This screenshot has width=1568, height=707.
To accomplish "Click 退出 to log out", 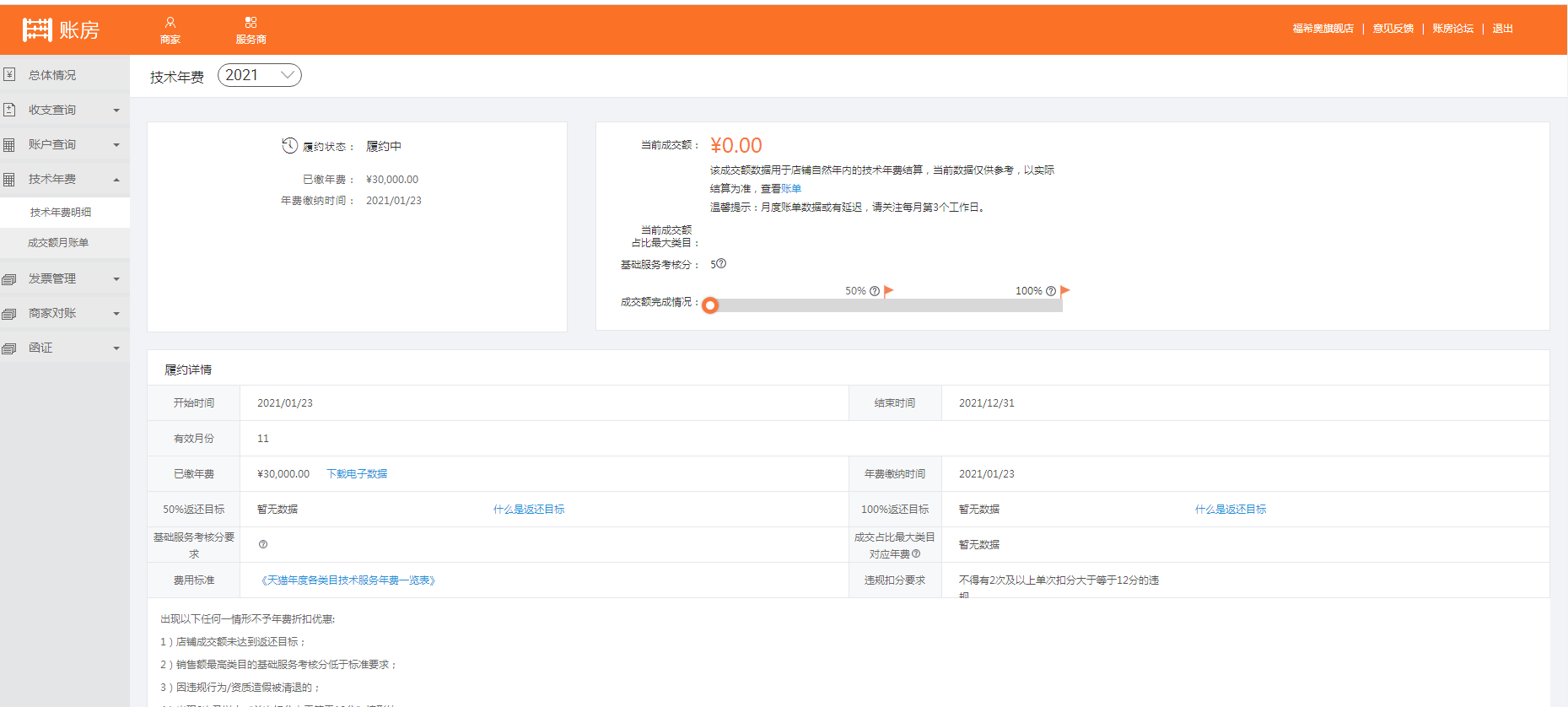I will pyautogui.click(x=1502, y=29).
